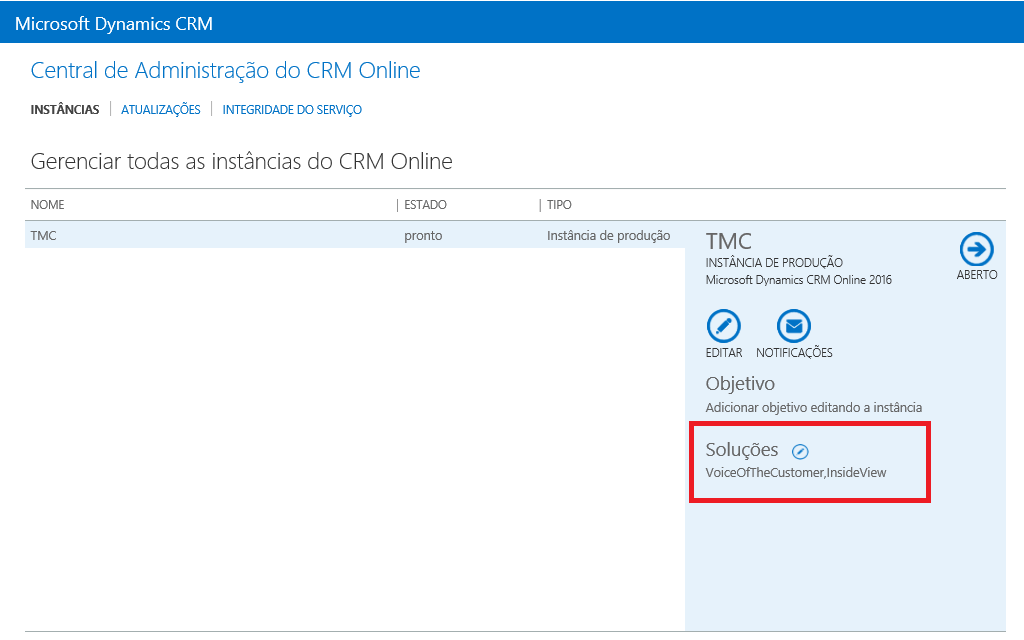Click the 'pronto' status cell
Screen dimensions: 1024x640
pos(423,236)
